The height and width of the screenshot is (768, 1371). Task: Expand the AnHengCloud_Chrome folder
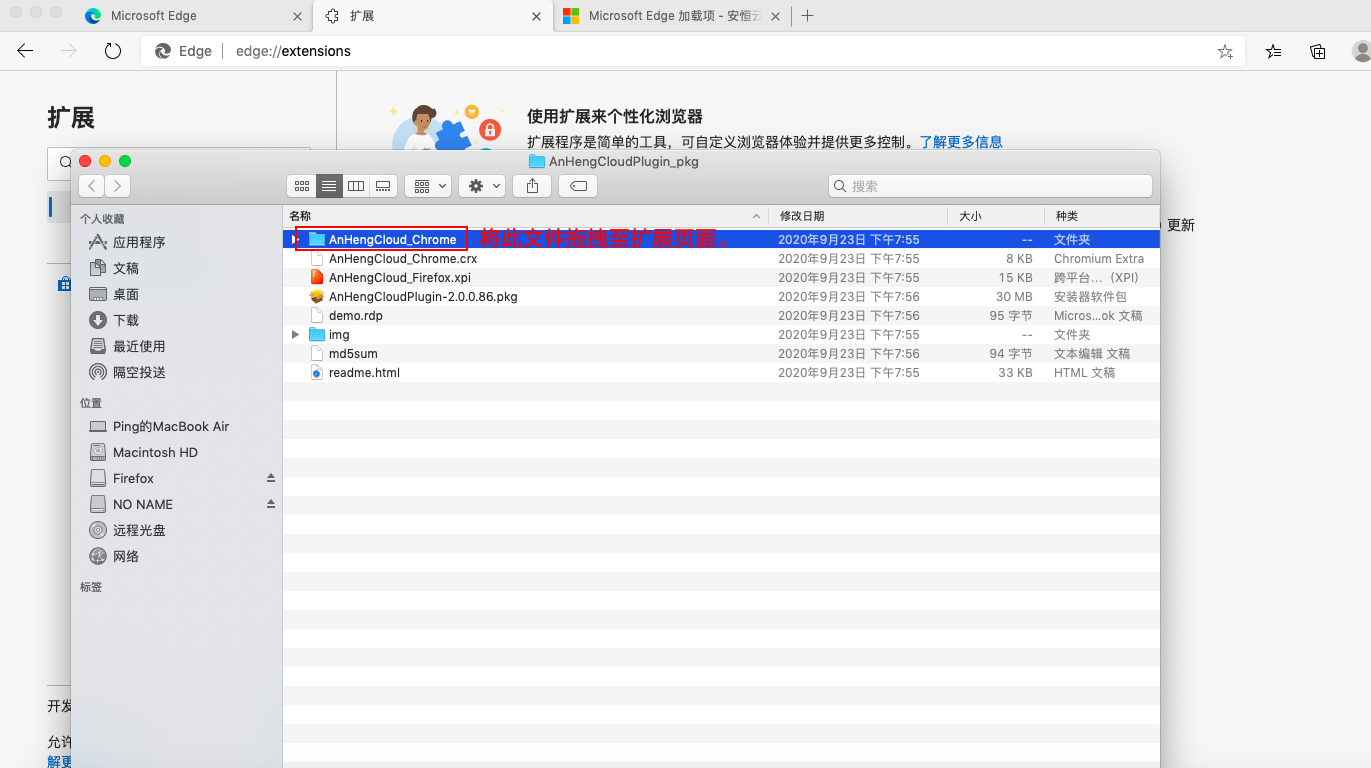click(x=295, y=240)
